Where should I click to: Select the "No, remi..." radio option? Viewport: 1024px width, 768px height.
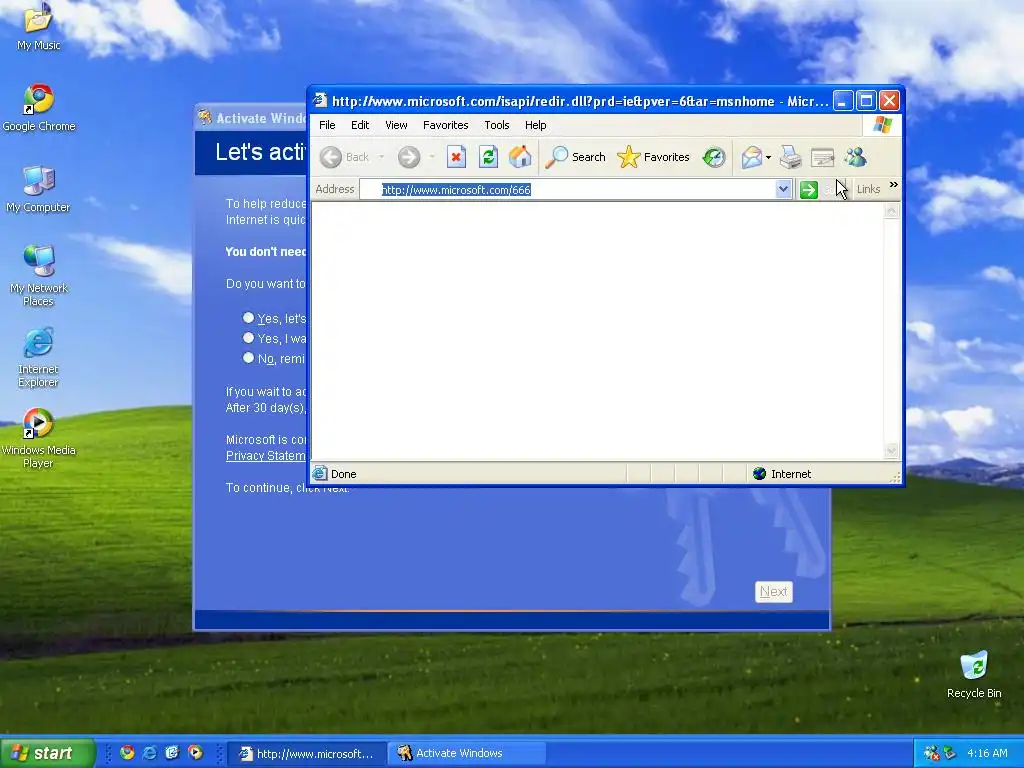pyautogui.click(x=248, y=358)
